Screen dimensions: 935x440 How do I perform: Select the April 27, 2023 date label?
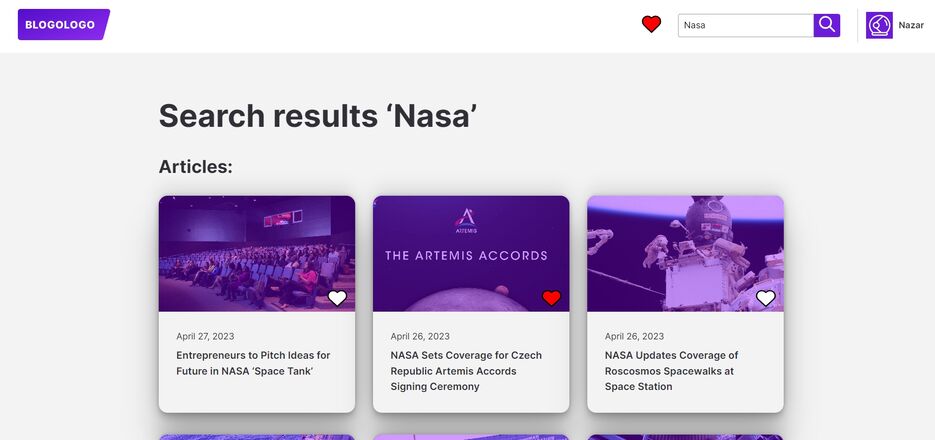point(205,336)
